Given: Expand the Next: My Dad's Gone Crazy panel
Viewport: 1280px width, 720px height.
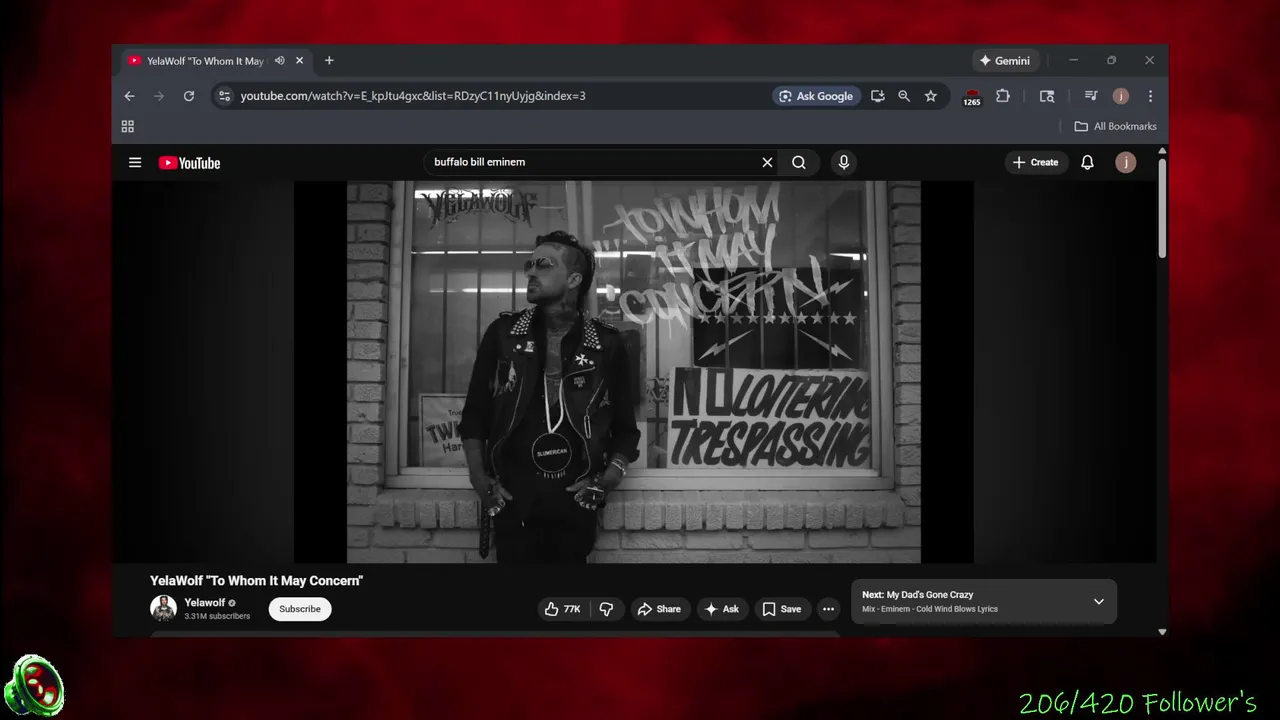Looking at the screenshot, I should (1098, 601).
